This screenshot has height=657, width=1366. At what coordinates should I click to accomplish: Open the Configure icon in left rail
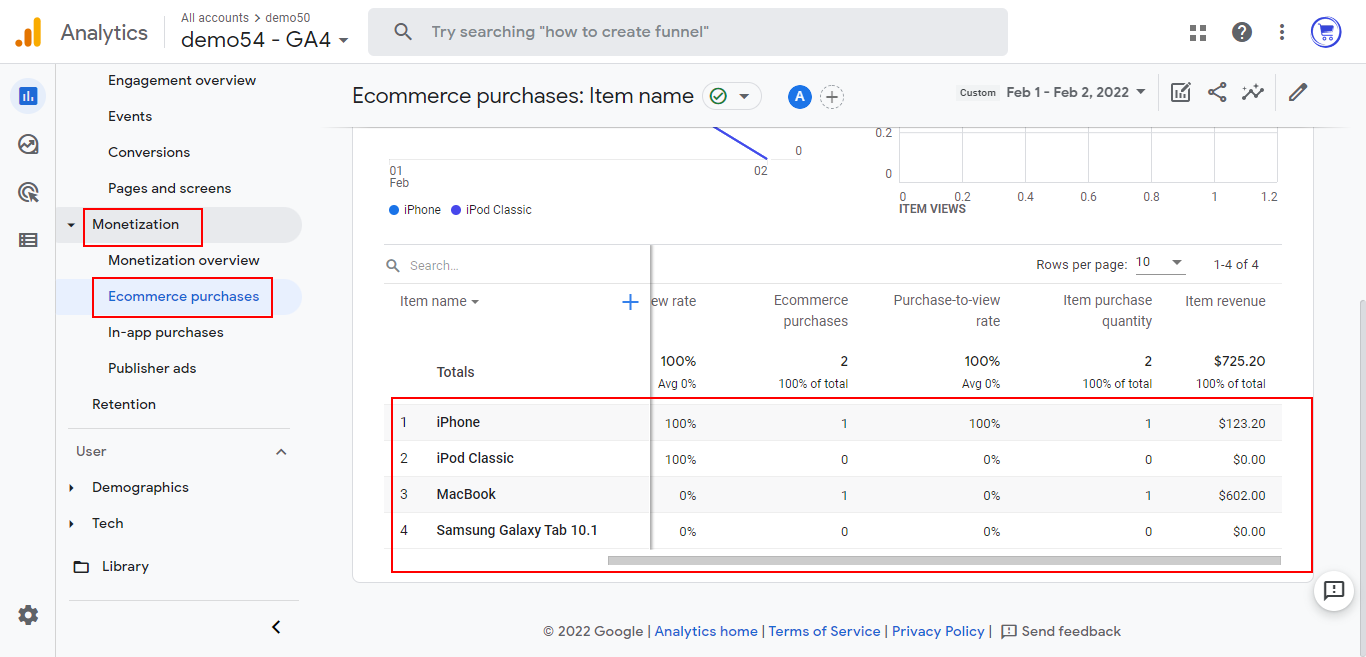28,240
